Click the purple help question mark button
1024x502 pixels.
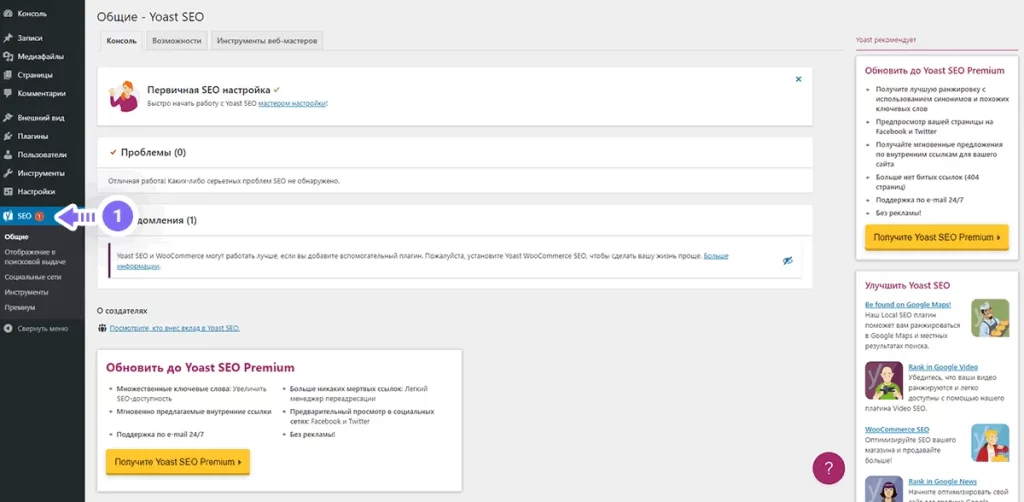pyautogui.click(x=828, y=468)
